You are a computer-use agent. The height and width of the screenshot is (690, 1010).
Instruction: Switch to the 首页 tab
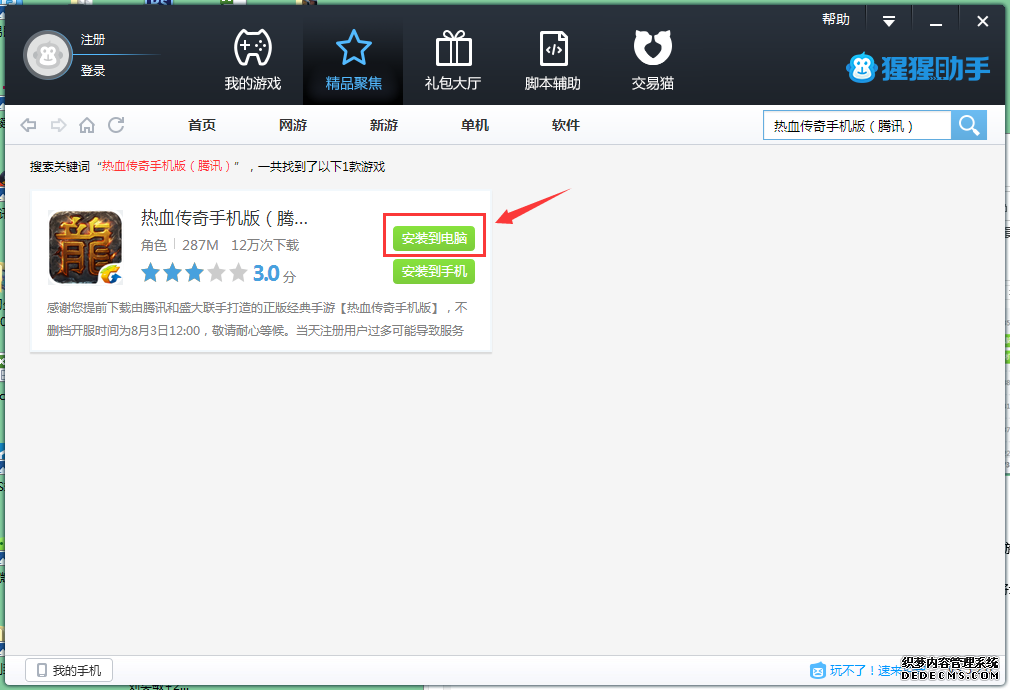(x=202, y=125)
